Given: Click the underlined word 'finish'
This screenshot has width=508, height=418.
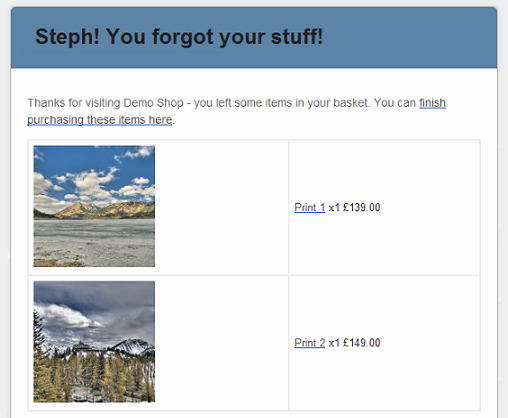Looking at the screenshot, I should tap(432, 103).
